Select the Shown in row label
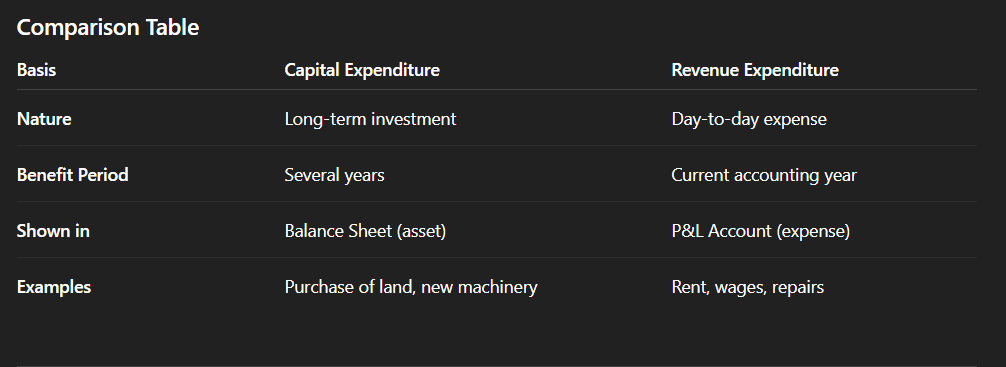The width and height of the screenshot is (1006, 367). (x=53, y=231)
